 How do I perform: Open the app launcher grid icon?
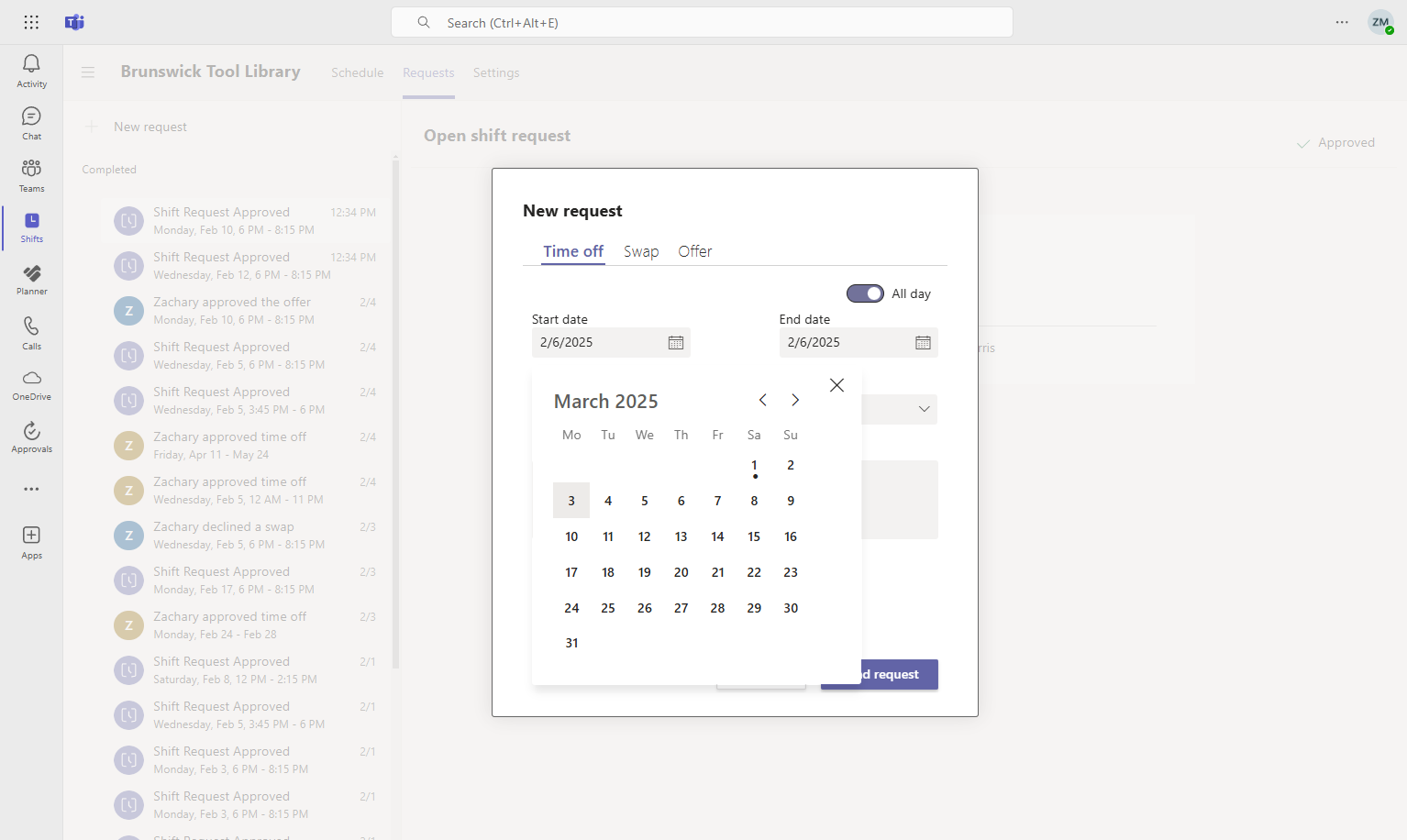31,22
